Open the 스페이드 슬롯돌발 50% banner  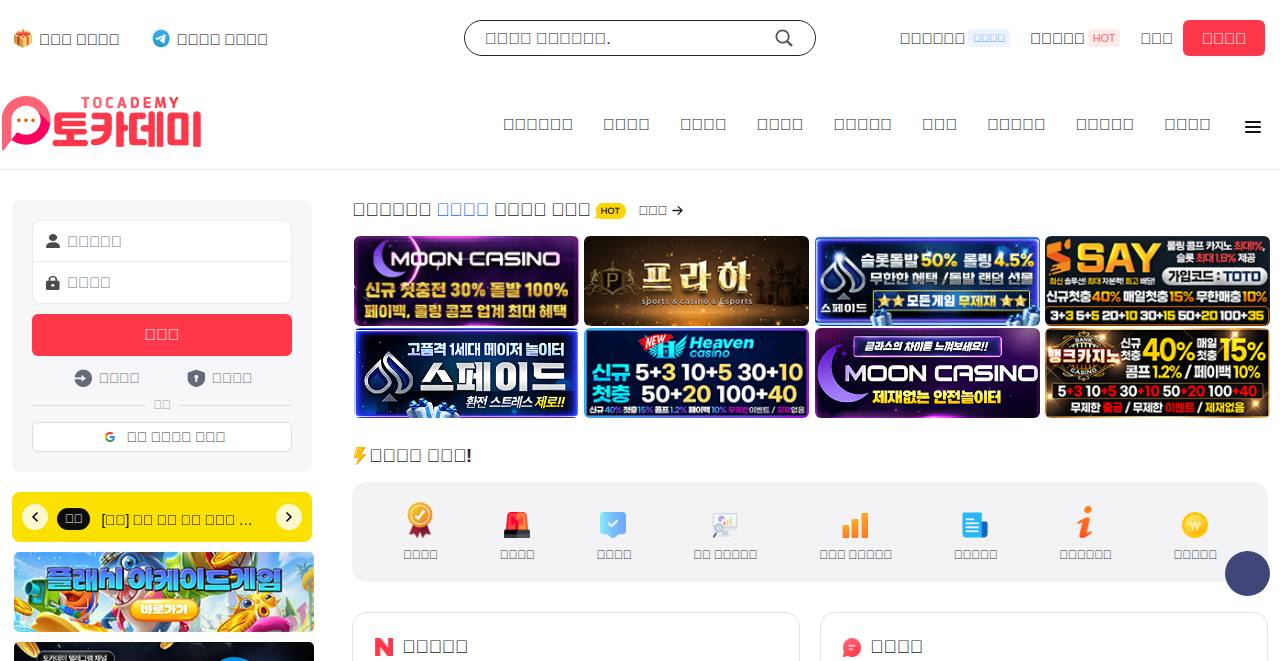coord(927,281)
